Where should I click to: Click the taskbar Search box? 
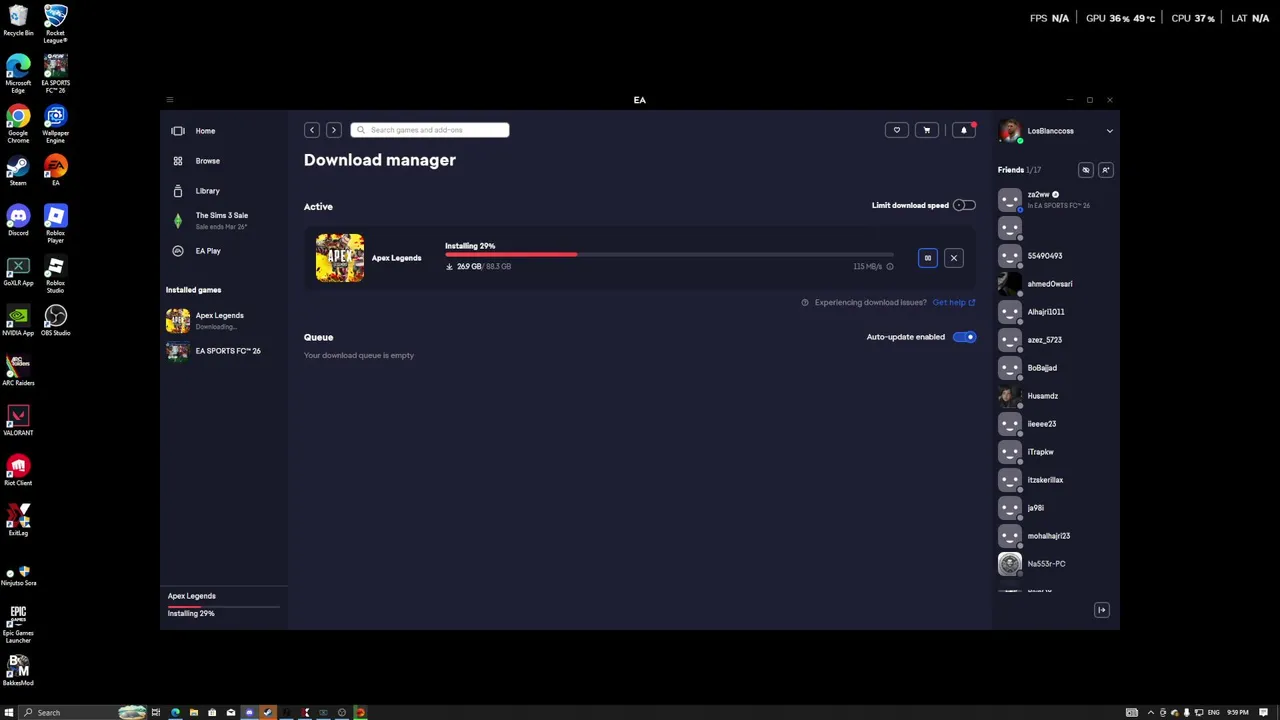point(83,713)
